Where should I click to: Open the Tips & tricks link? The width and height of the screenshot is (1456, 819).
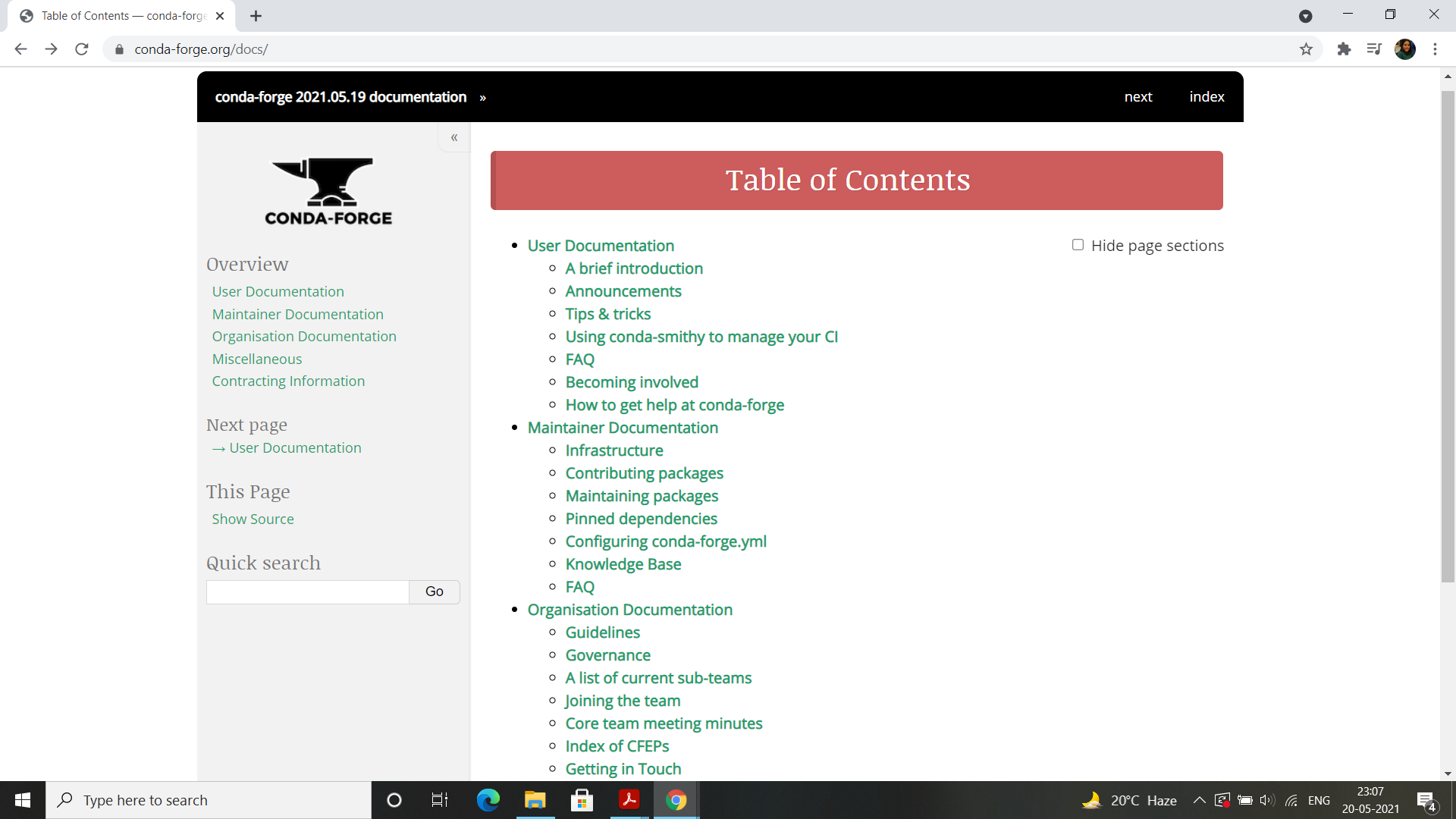tap(608, 314)
